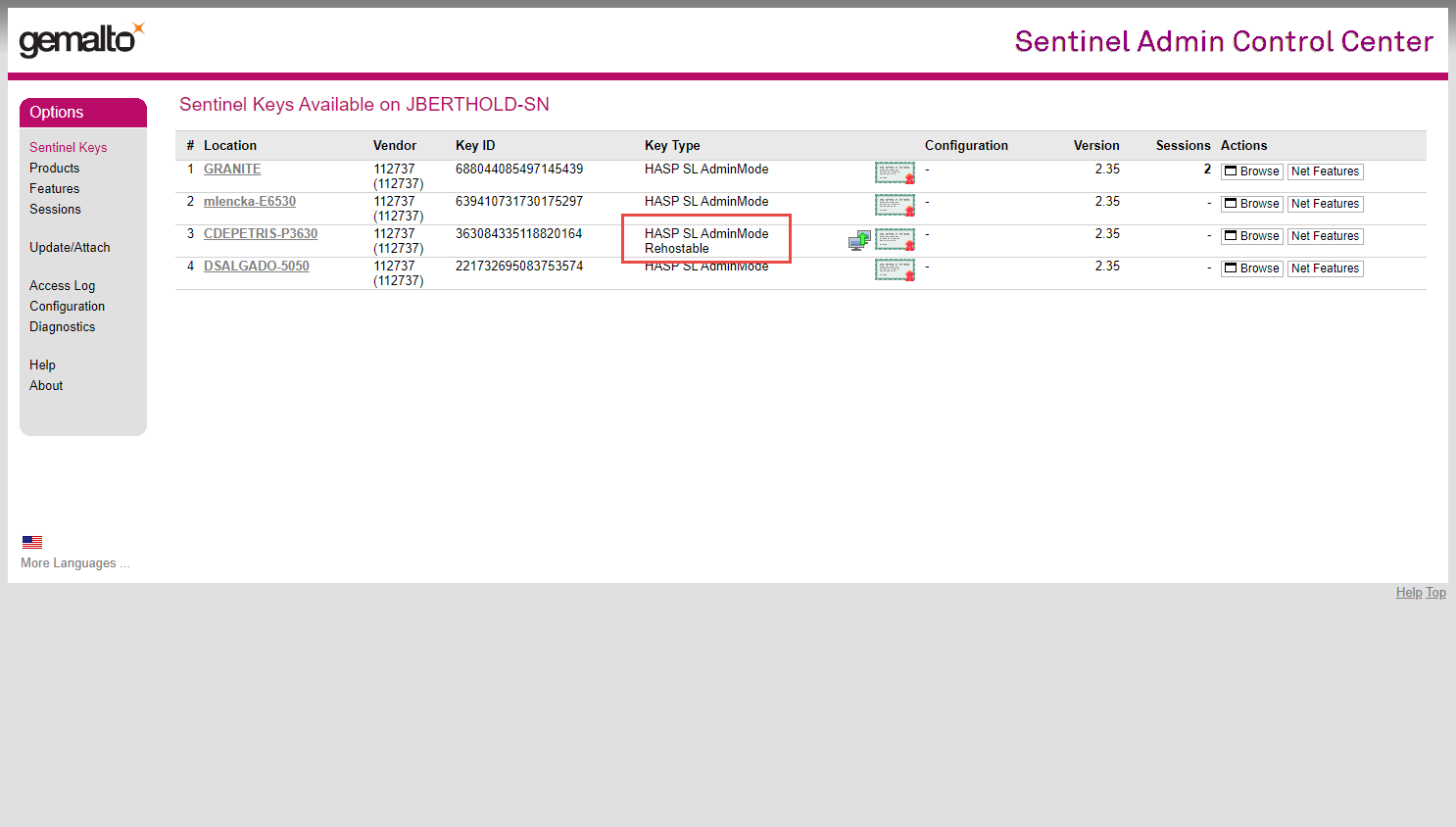Image resolution: width=1456 pixels, height=827 pixels.
Task: Click the Actions column header
Action: click(1244, 145)
